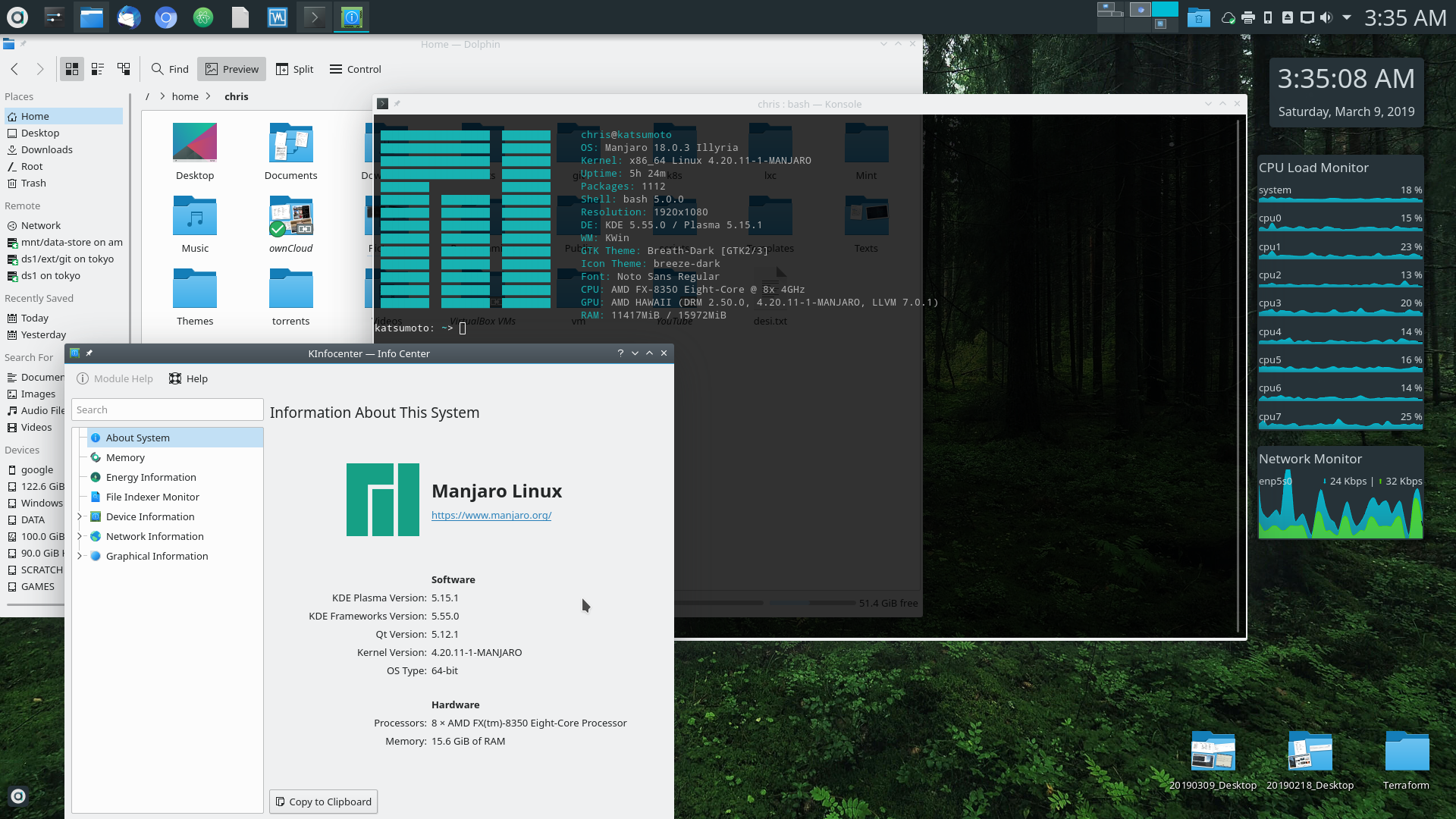
Task: Select the KInfocenter task icon in the panel
Action: click(351, 17)
